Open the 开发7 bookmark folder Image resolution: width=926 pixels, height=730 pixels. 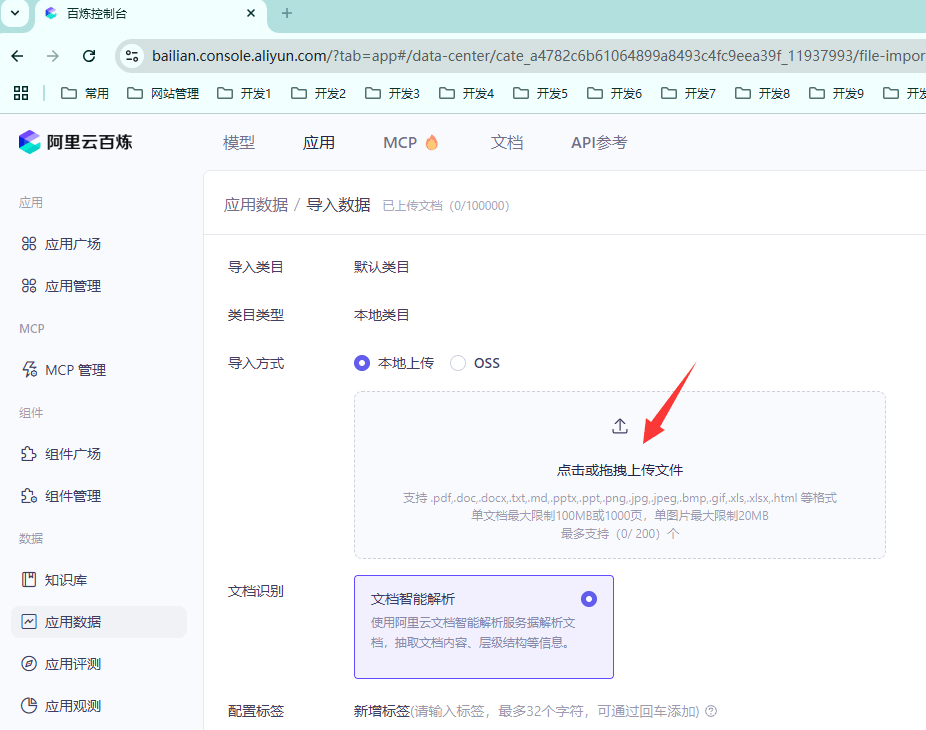pos(688,93)
